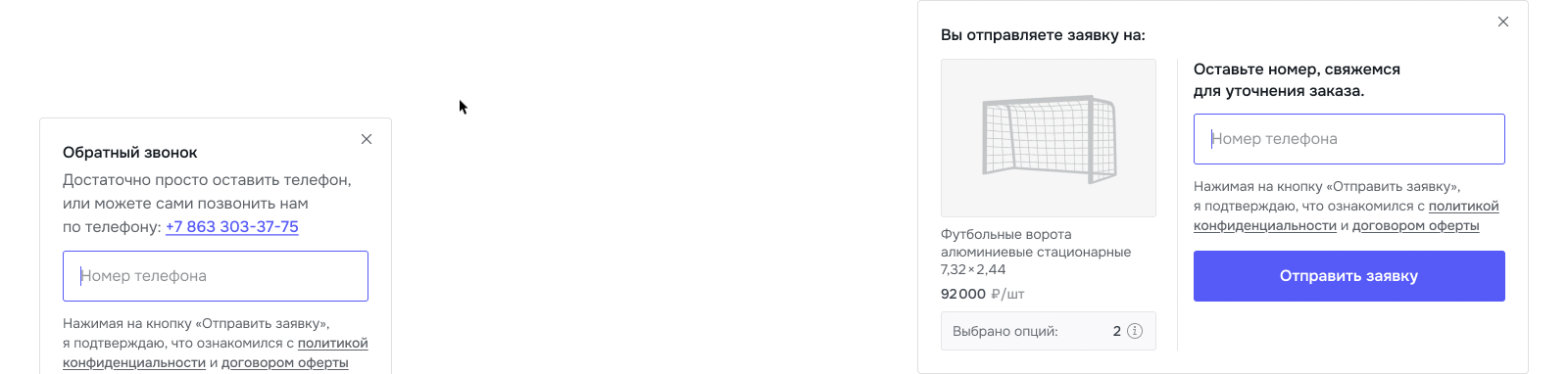Expand the Выбрано опций row
1568x374 pixels.
click(x=1049, y=331)
